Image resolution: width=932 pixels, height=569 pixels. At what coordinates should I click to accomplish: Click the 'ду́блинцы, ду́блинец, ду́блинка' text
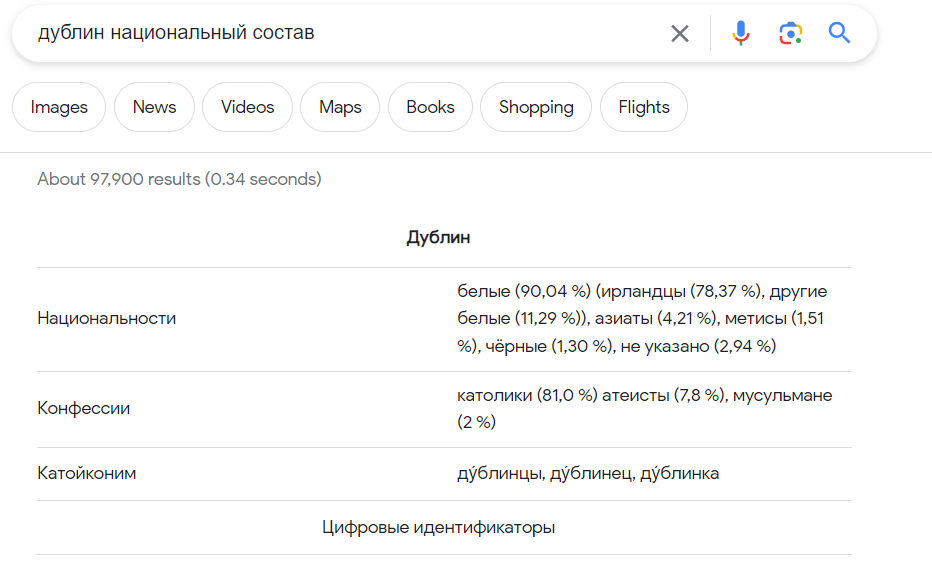(x=588, y=473)
